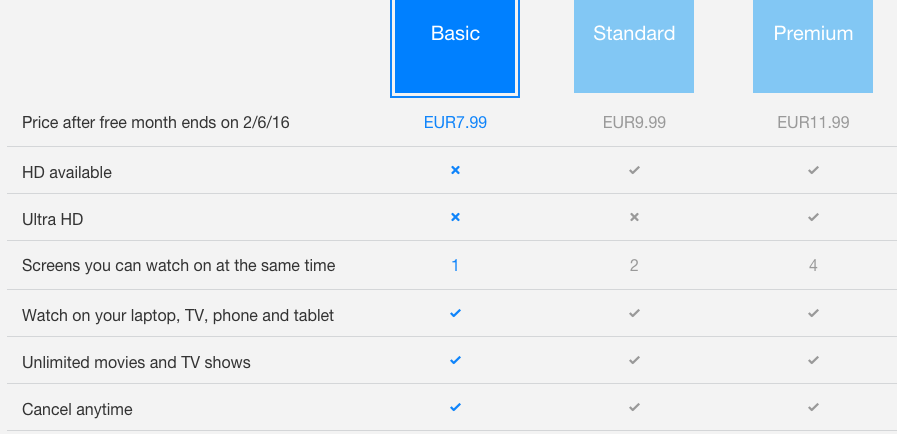897x434 pixels.
Task: Click Premium's Ultra HD checkmark
Action: (x=813, y=217)
